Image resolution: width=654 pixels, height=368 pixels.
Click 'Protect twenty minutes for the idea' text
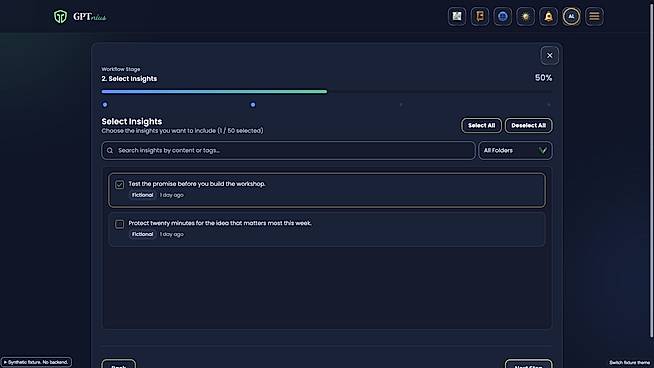(x=220, y=223)
